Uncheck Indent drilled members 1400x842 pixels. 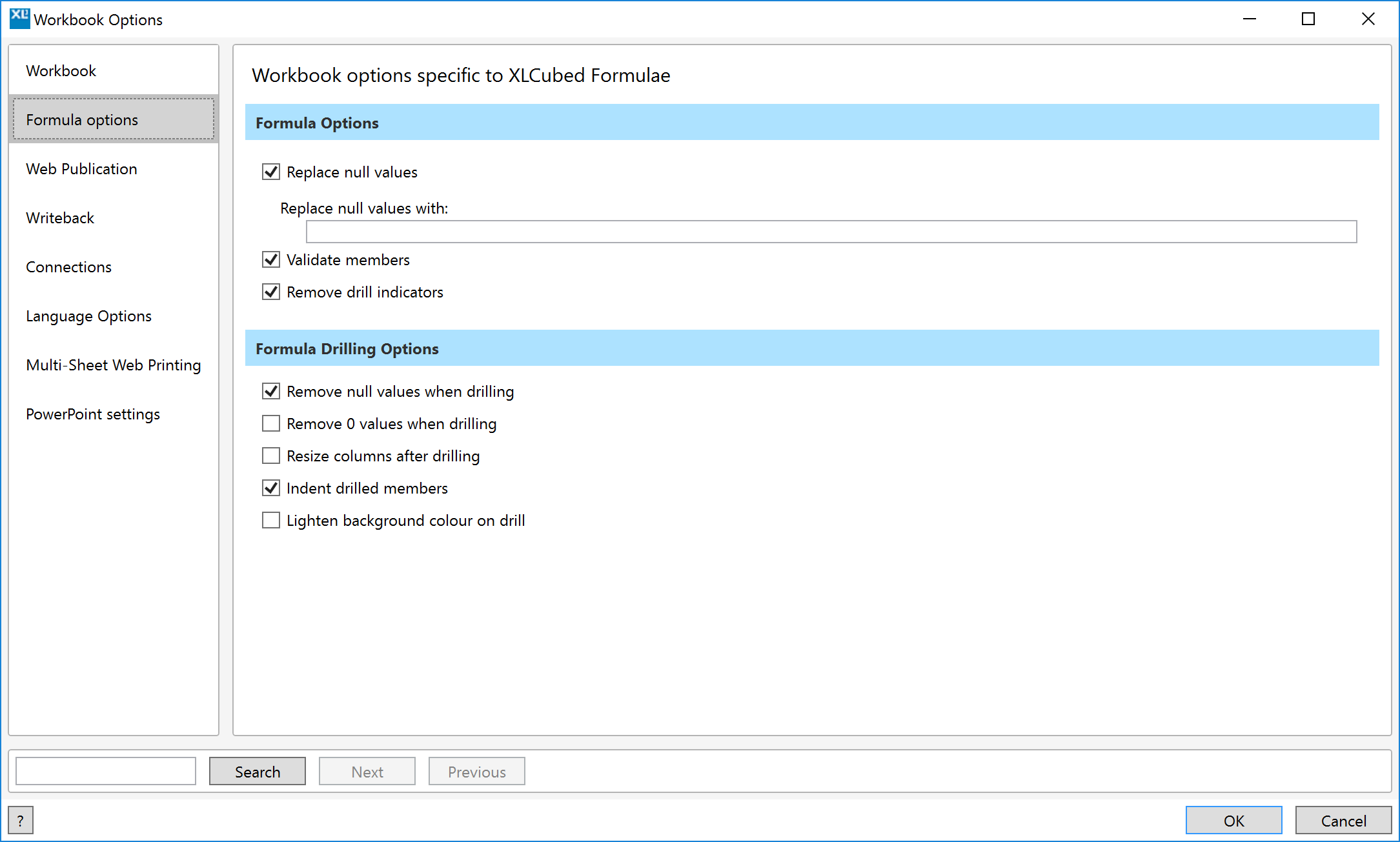271,488
